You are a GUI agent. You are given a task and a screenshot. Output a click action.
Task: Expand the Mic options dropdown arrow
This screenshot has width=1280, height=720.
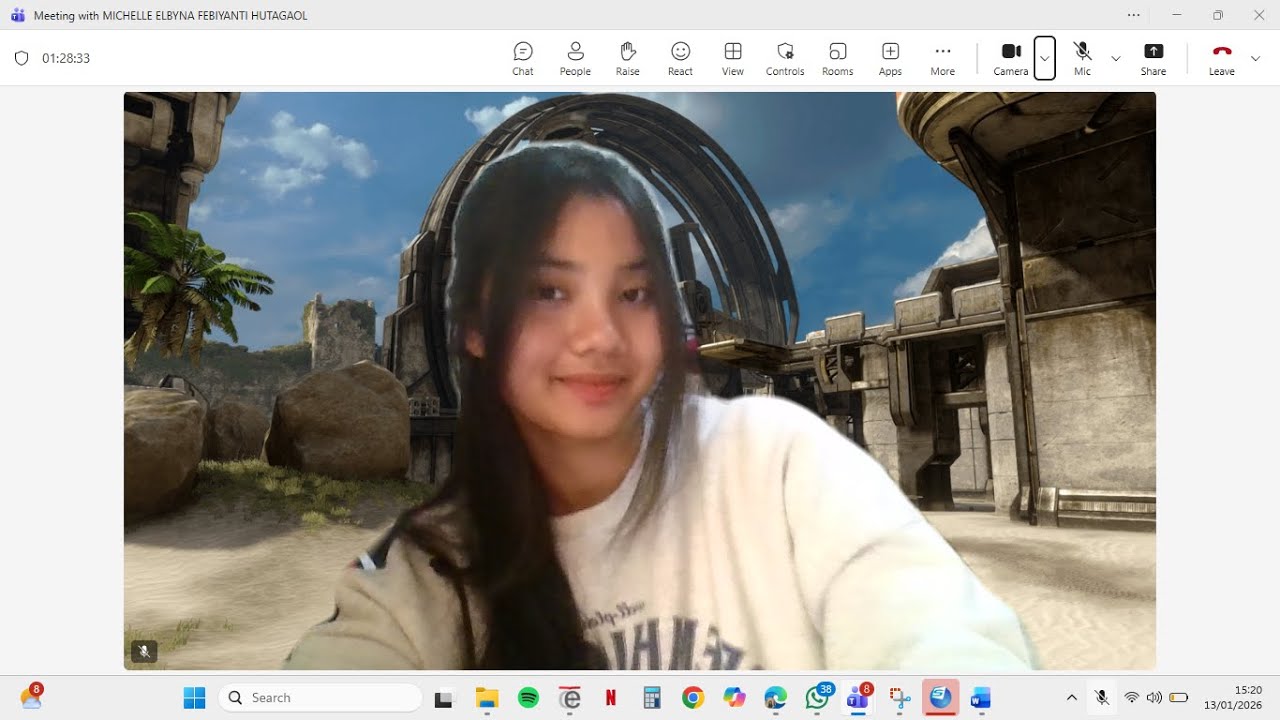1116,58
